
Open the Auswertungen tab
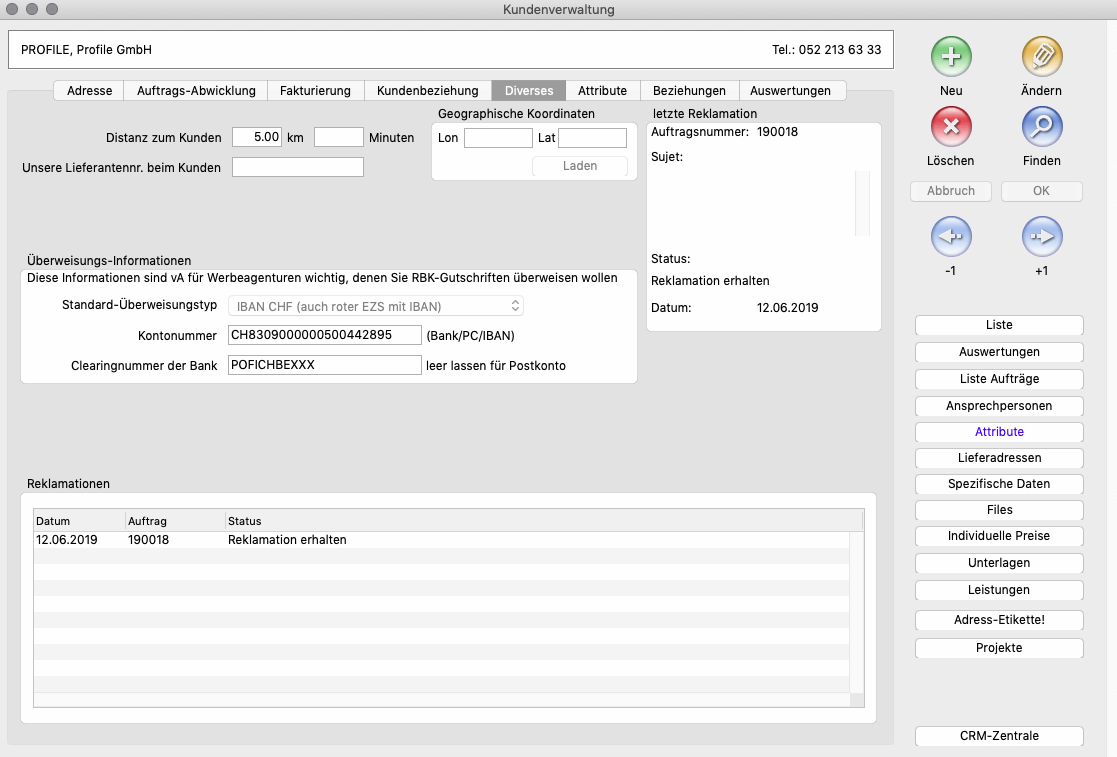pos(790,91)
